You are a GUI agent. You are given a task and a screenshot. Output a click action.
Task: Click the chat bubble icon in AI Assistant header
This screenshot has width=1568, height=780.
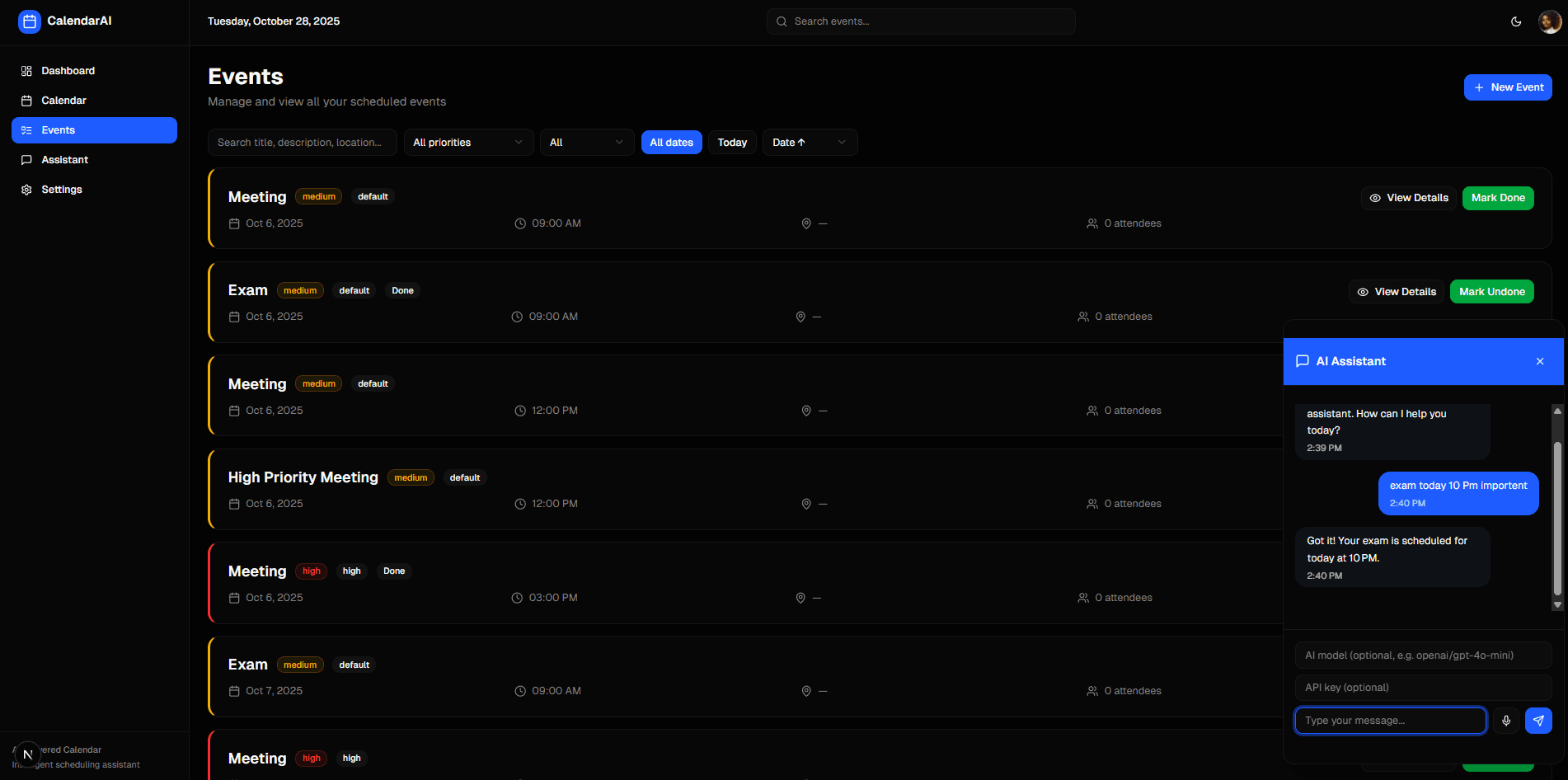coord(1303,361)
